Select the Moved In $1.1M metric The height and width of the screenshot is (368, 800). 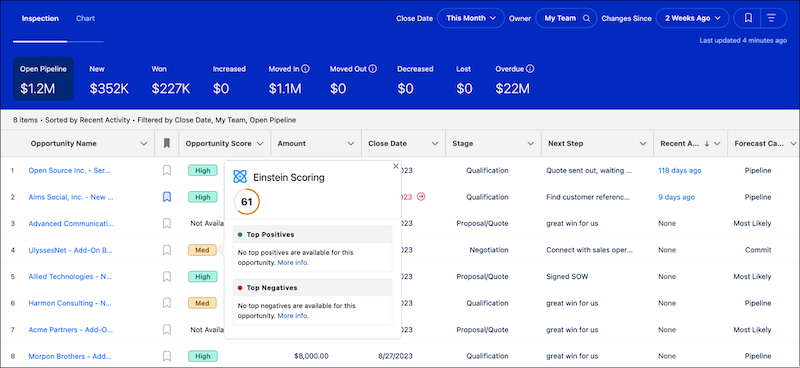coord(289,80)
